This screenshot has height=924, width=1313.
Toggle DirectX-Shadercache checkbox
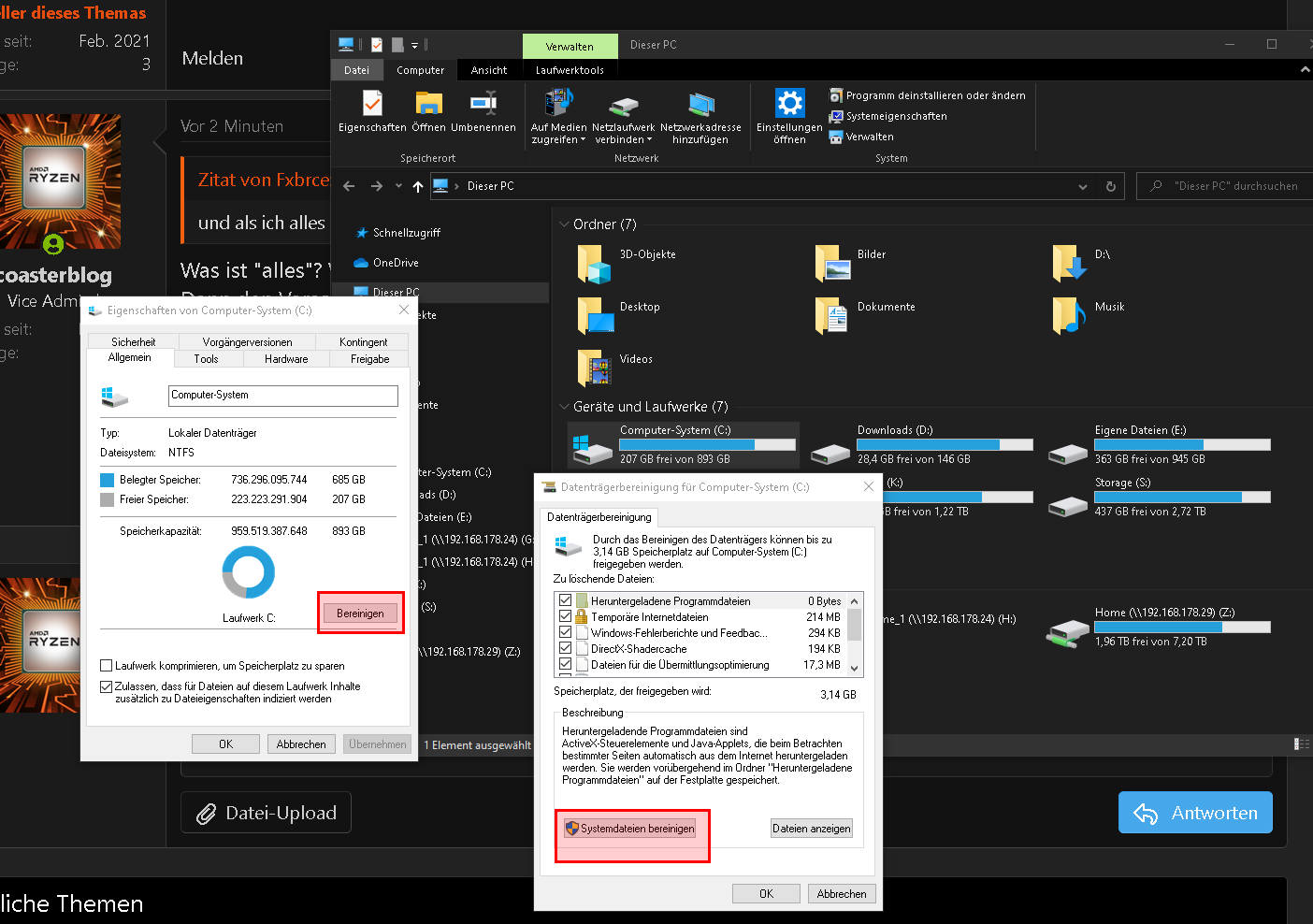(x=565, y=648)
